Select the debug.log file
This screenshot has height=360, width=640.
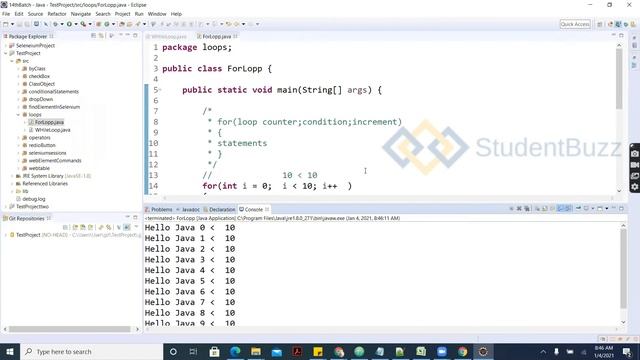33,199
